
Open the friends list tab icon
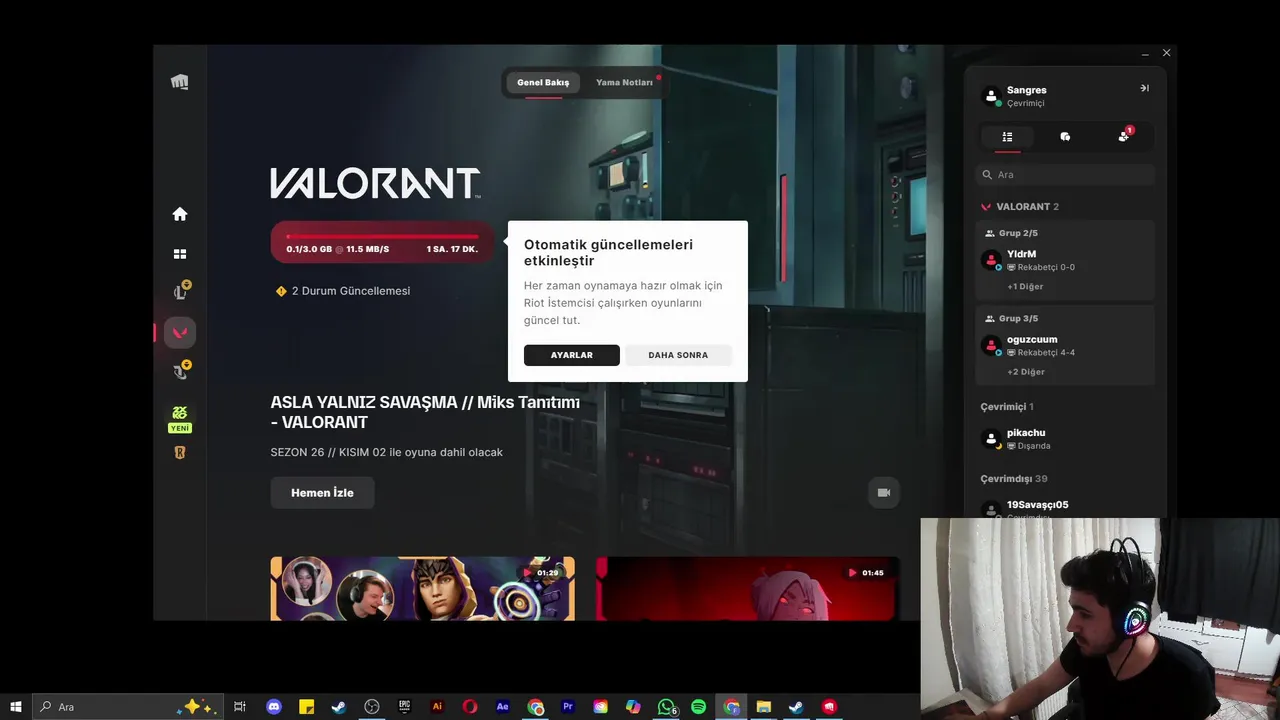[x=1007, y=136]
